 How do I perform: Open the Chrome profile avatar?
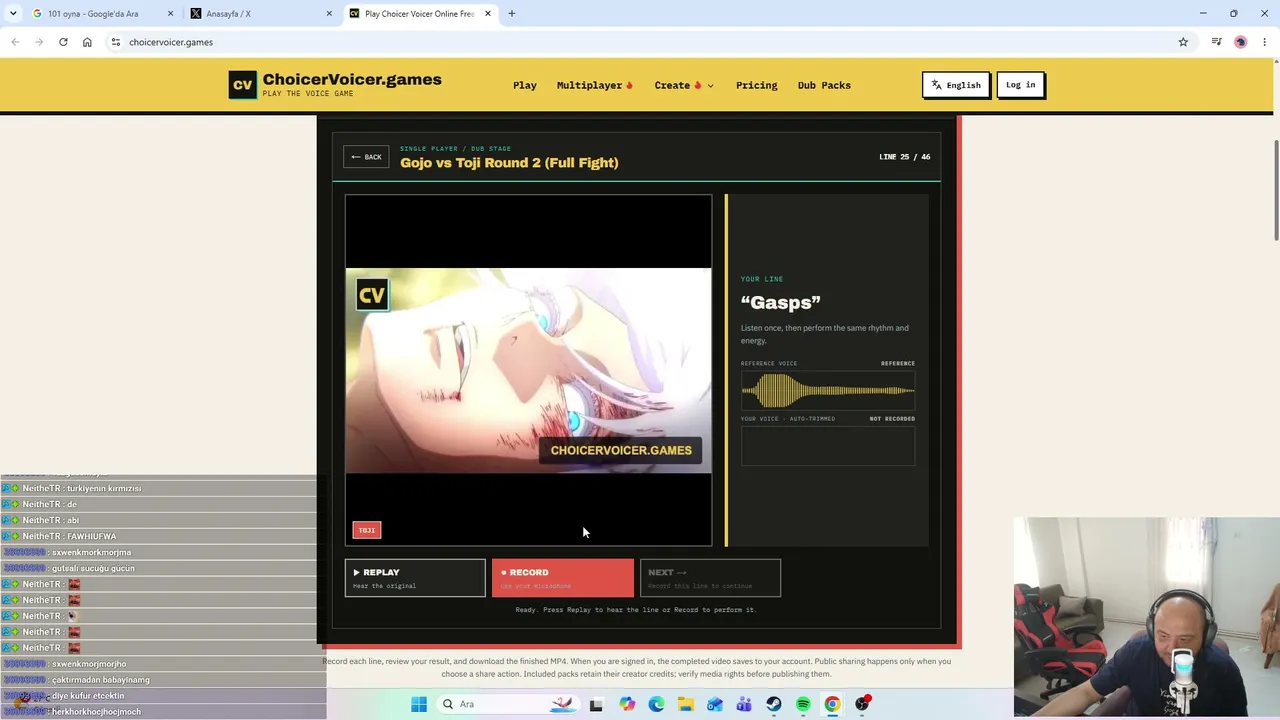click(1241, 42)
